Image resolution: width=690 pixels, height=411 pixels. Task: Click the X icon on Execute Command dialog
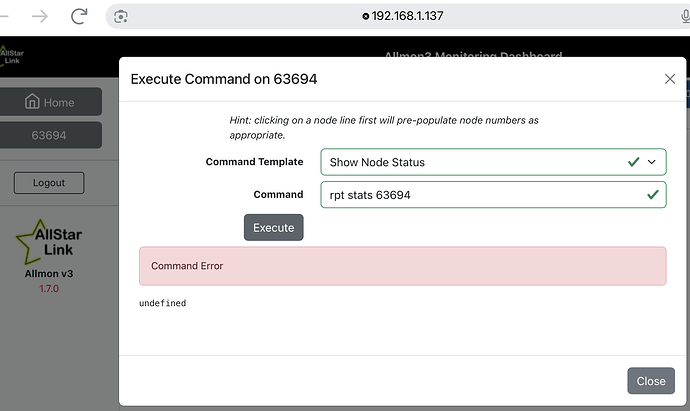pyautogui.click(x=670, y=79)
